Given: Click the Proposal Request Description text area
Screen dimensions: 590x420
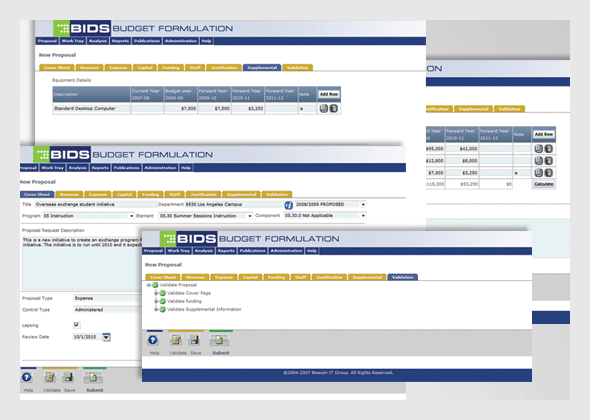Looking at the screenshot, I should [x=82, y=263].
